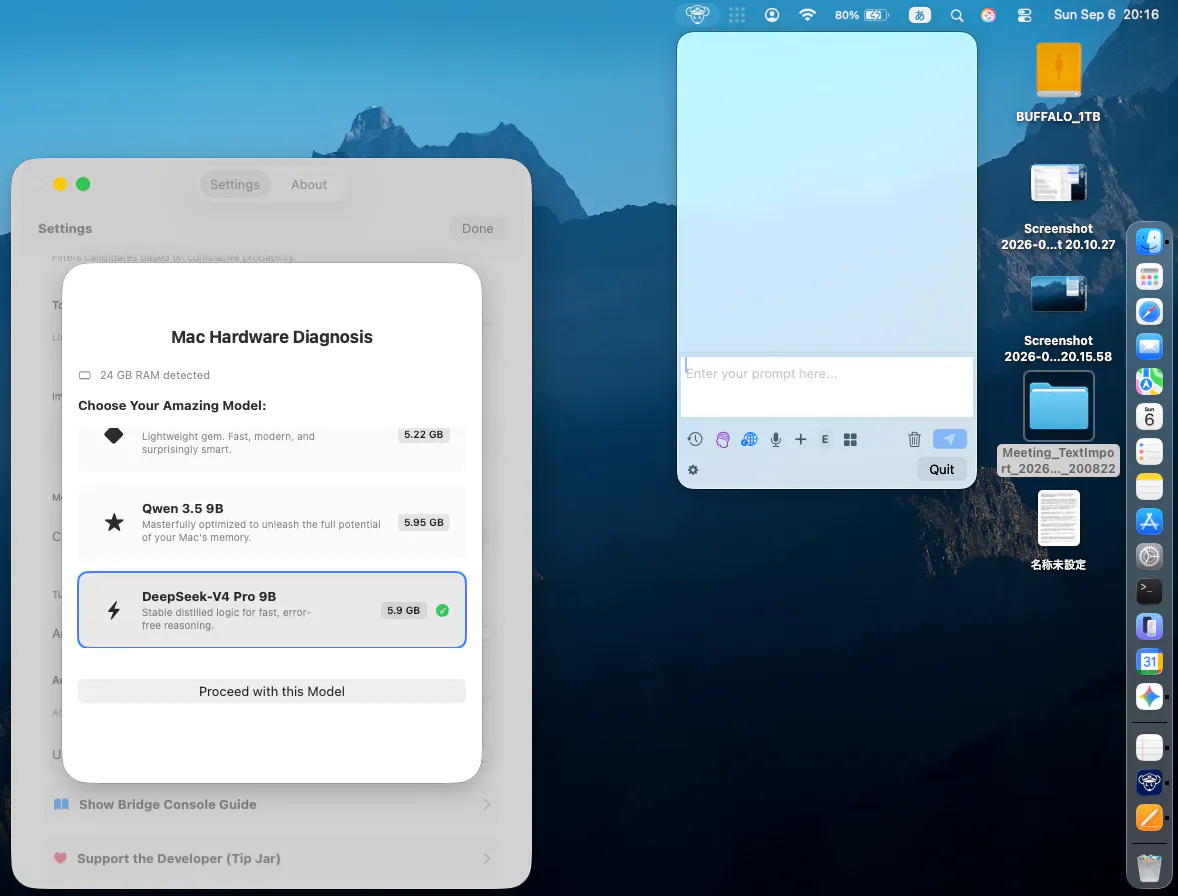Select Meeting_TextImport folder on desktop
Viewport: 1178px width, 896px height.
[1058, 424]
